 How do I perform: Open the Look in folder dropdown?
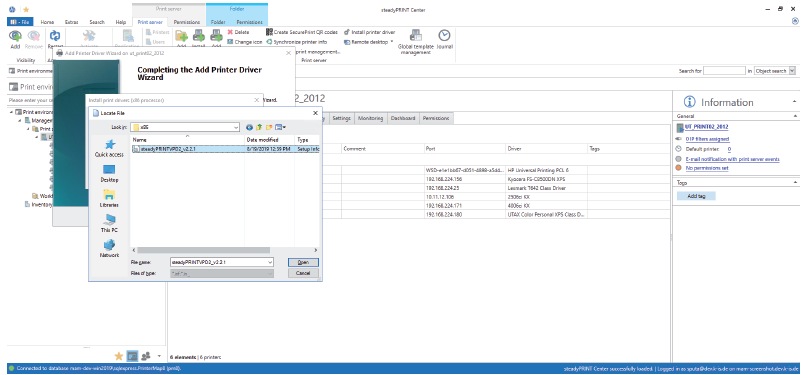pyautogui.click(x=236, y=127)
